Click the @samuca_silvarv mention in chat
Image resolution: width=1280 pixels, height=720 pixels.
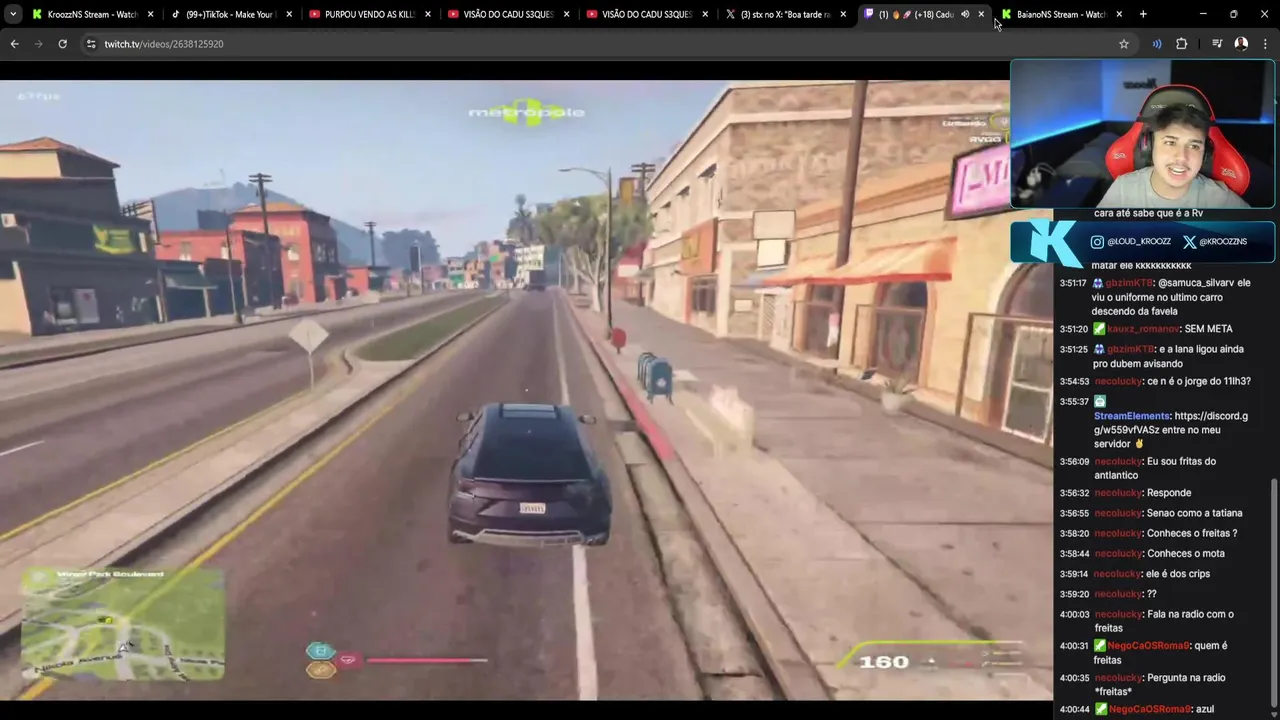pos(1196,283)
